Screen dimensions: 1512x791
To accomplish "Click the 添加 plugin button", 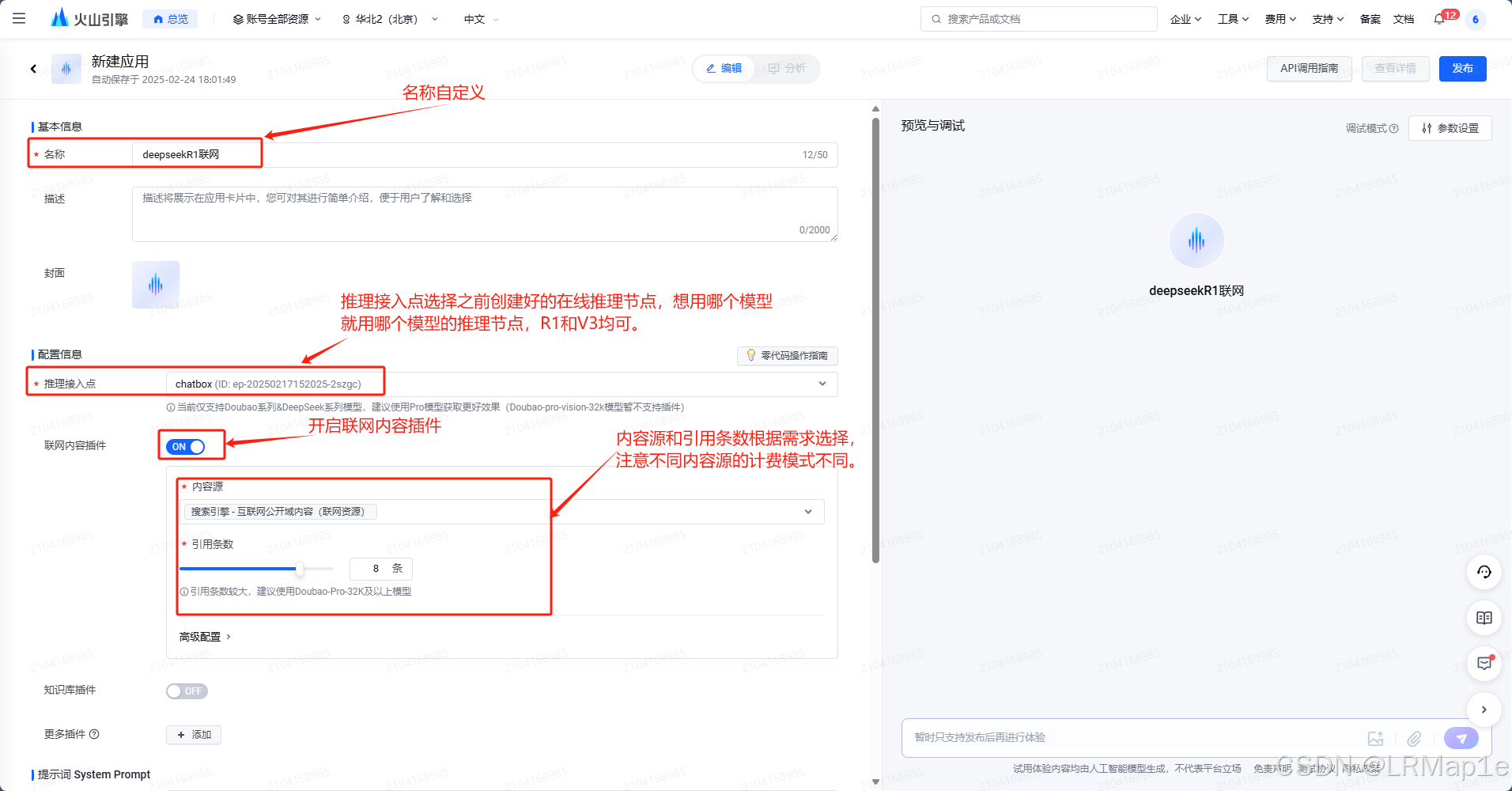I will [x=194, y=735].
